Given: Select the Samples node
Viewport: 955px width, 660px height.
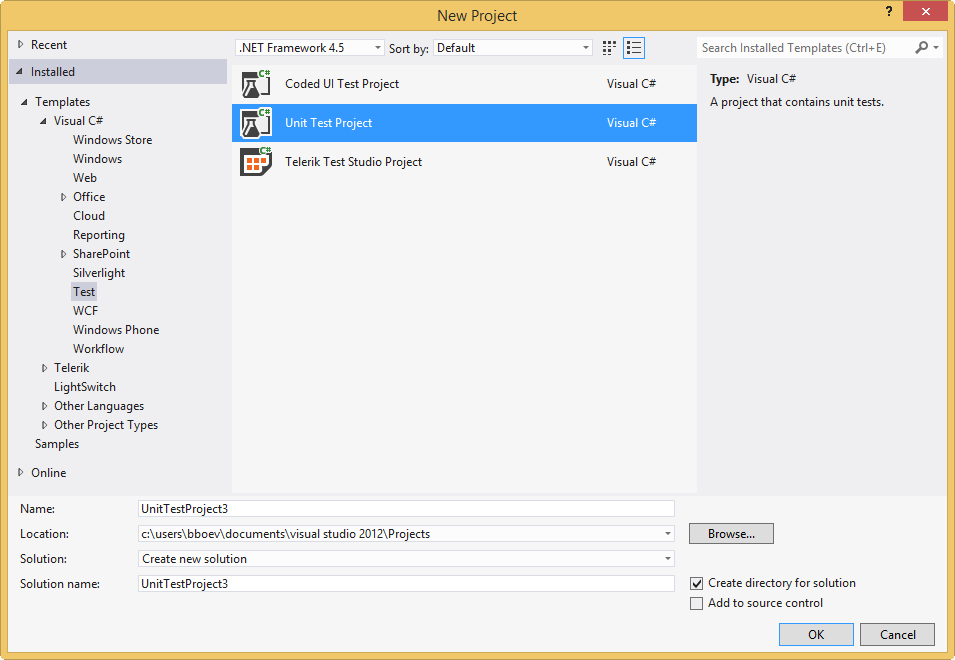Looking at the screenshot, I should [57, 444].
